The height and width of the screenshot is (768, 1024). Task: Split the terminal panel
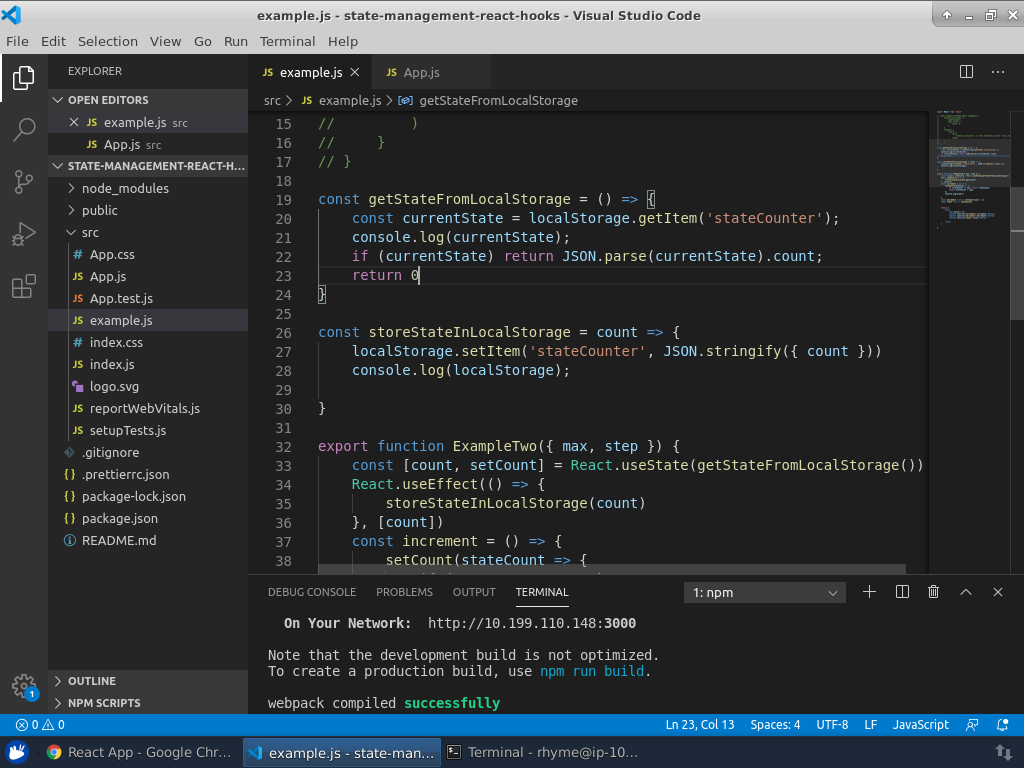tap(902, 592)
